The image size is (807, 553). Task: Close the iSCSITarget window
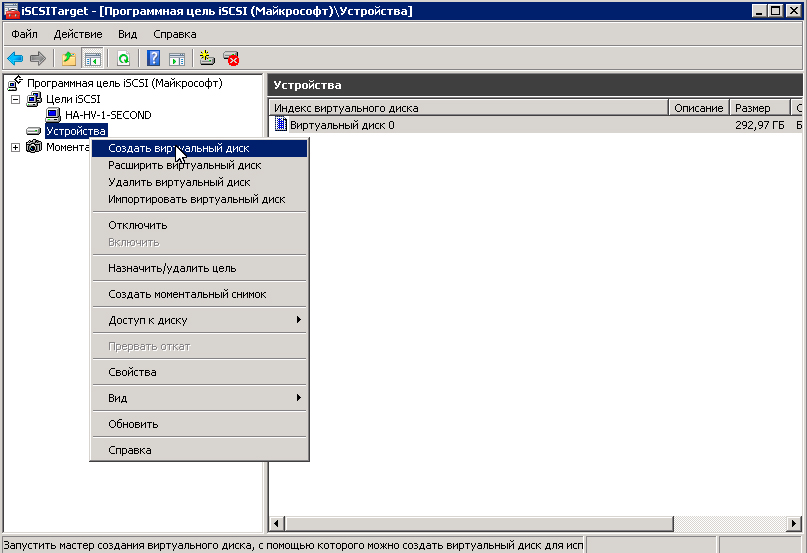click(794, 11)
